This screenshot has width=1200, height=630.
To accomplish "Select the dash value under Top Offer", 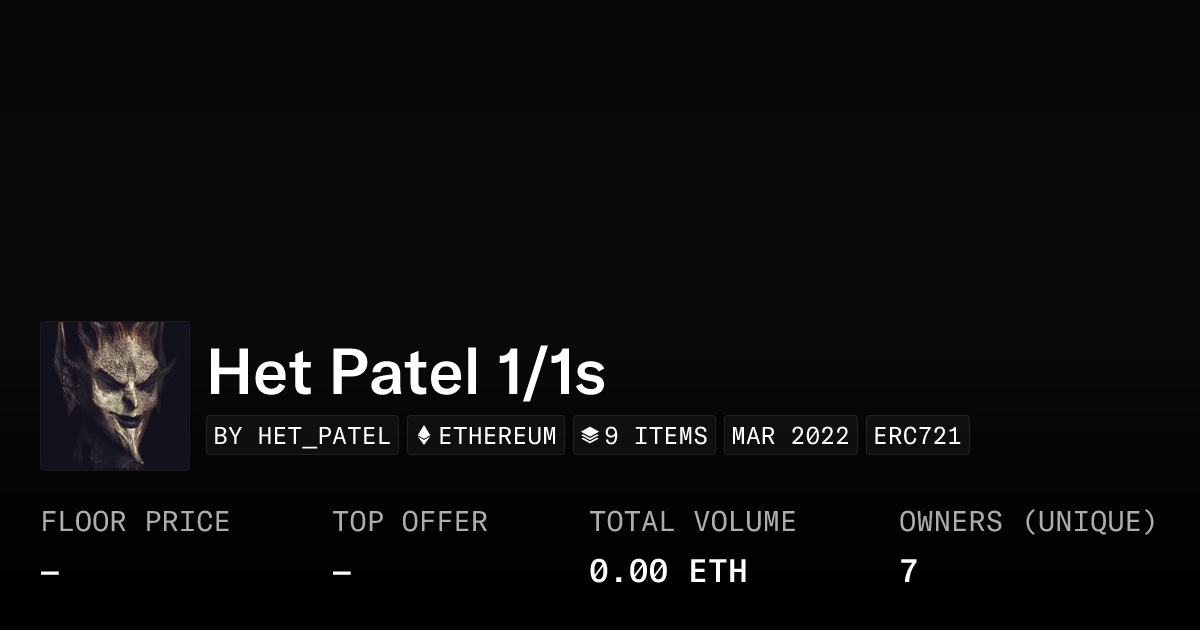I will coord(342,573).
